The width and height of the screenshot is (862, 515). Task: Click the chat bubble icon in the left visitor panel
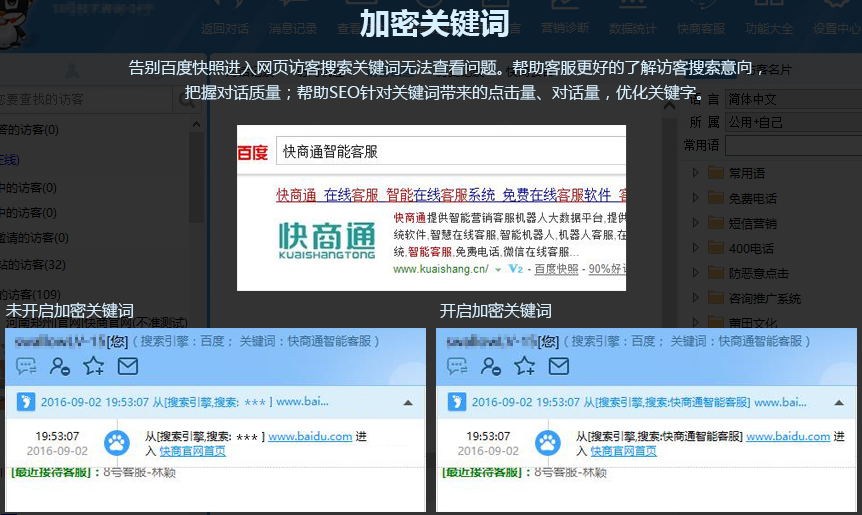(x=27, y=366)
